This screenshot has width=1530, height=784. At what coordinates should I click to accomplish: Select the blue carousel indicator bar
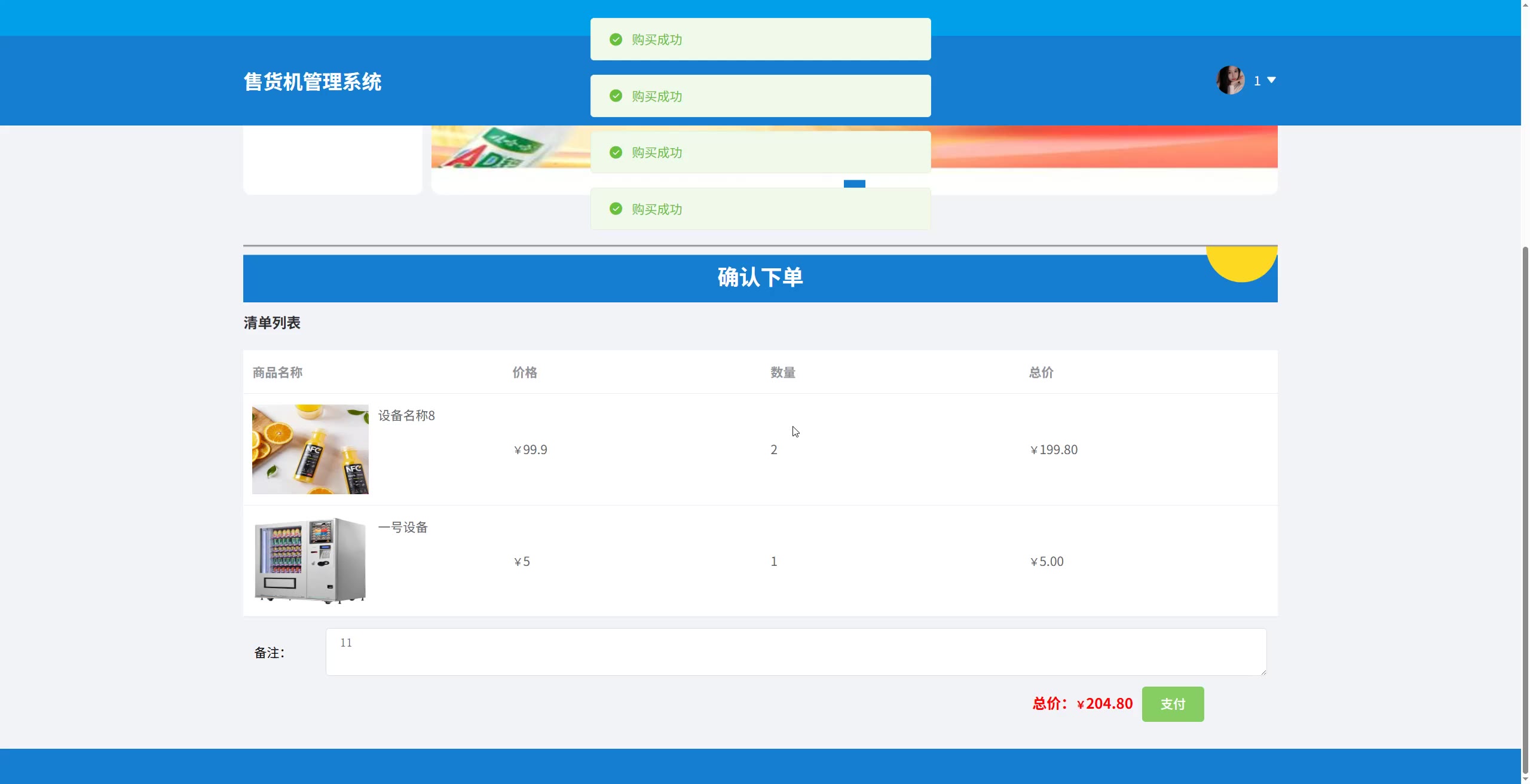click(x=854, y=183)
